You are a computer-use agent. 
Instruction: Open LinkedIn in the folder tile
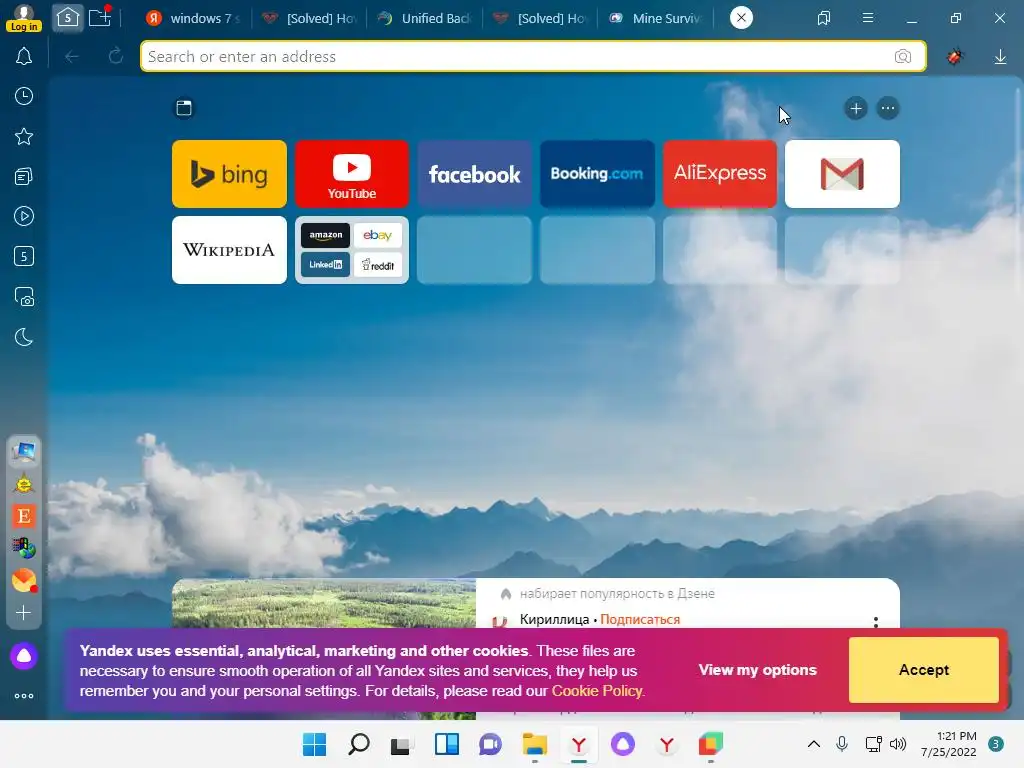(x=325, y=264)
